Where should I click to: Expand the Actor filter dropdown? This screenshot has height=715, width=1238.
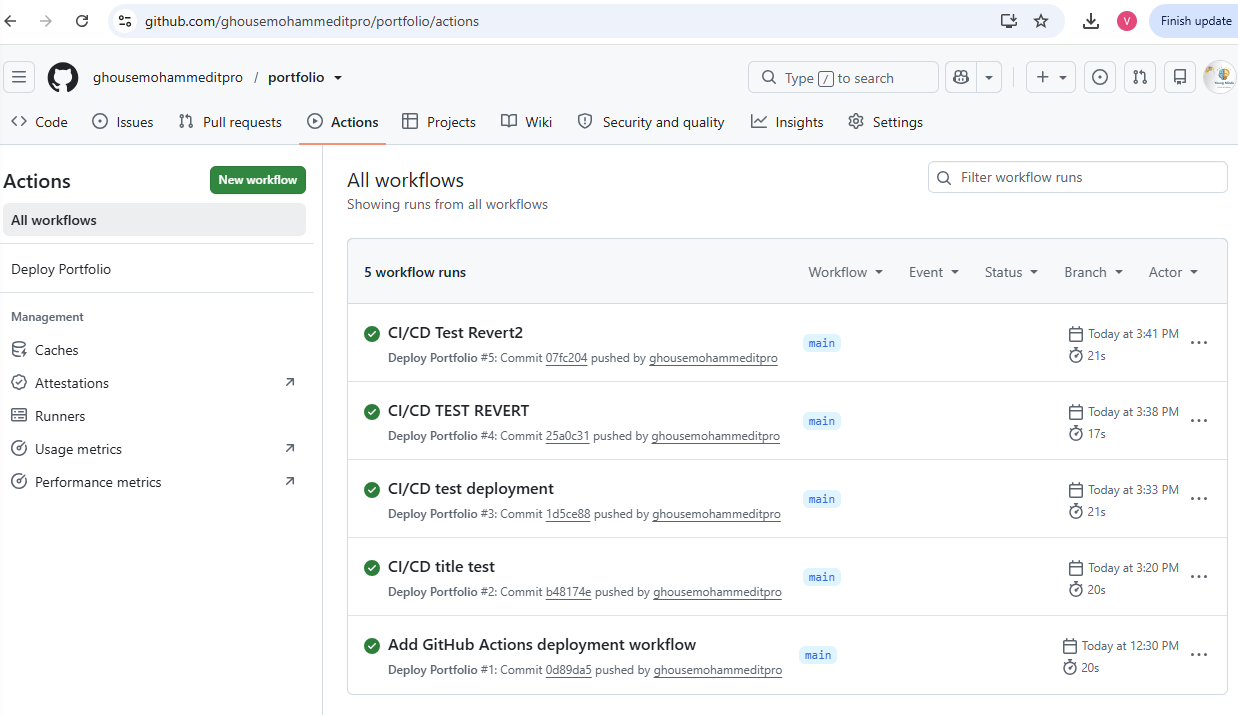[x=1173, y=272]
